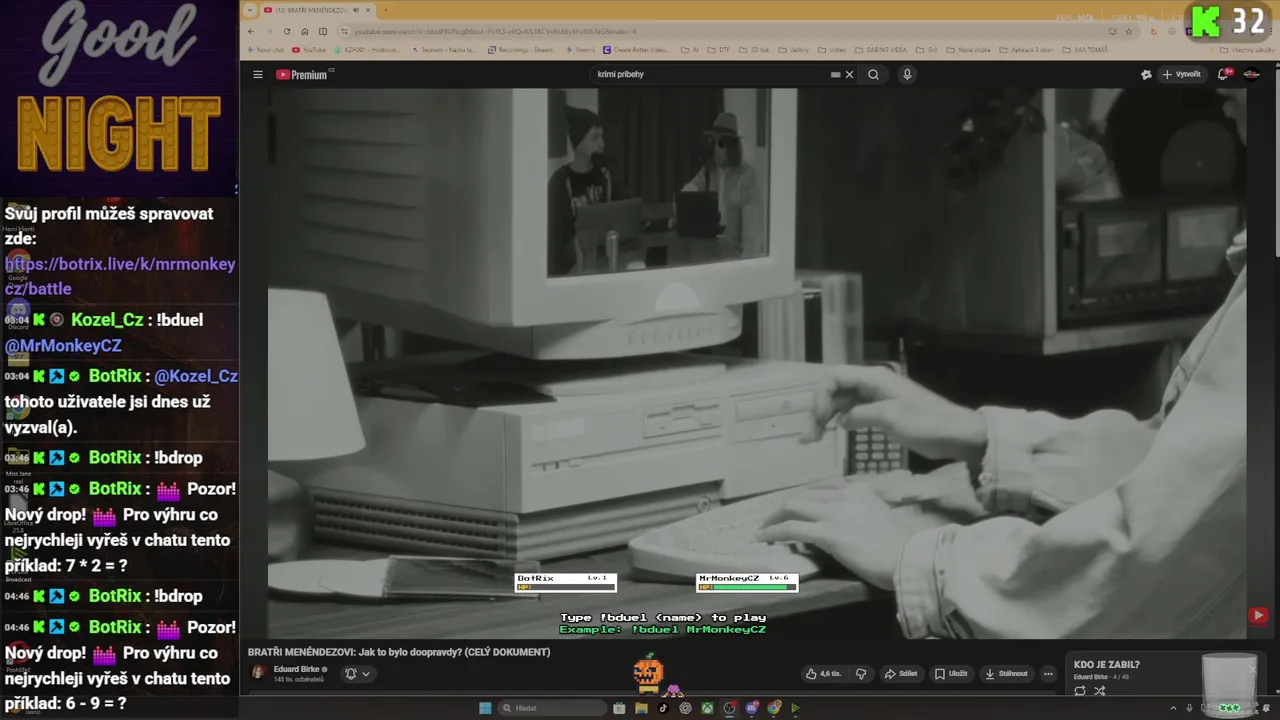1280x720 pixels.
Task: Click the icon left of Vytvořit
Action: pos(1146,74)
